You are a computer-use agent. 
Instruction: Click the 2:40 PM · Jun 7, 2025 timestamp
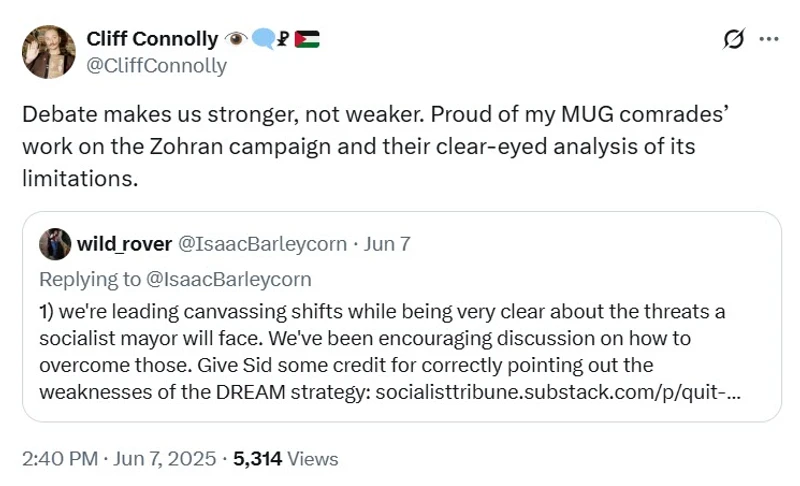(119, 459)
